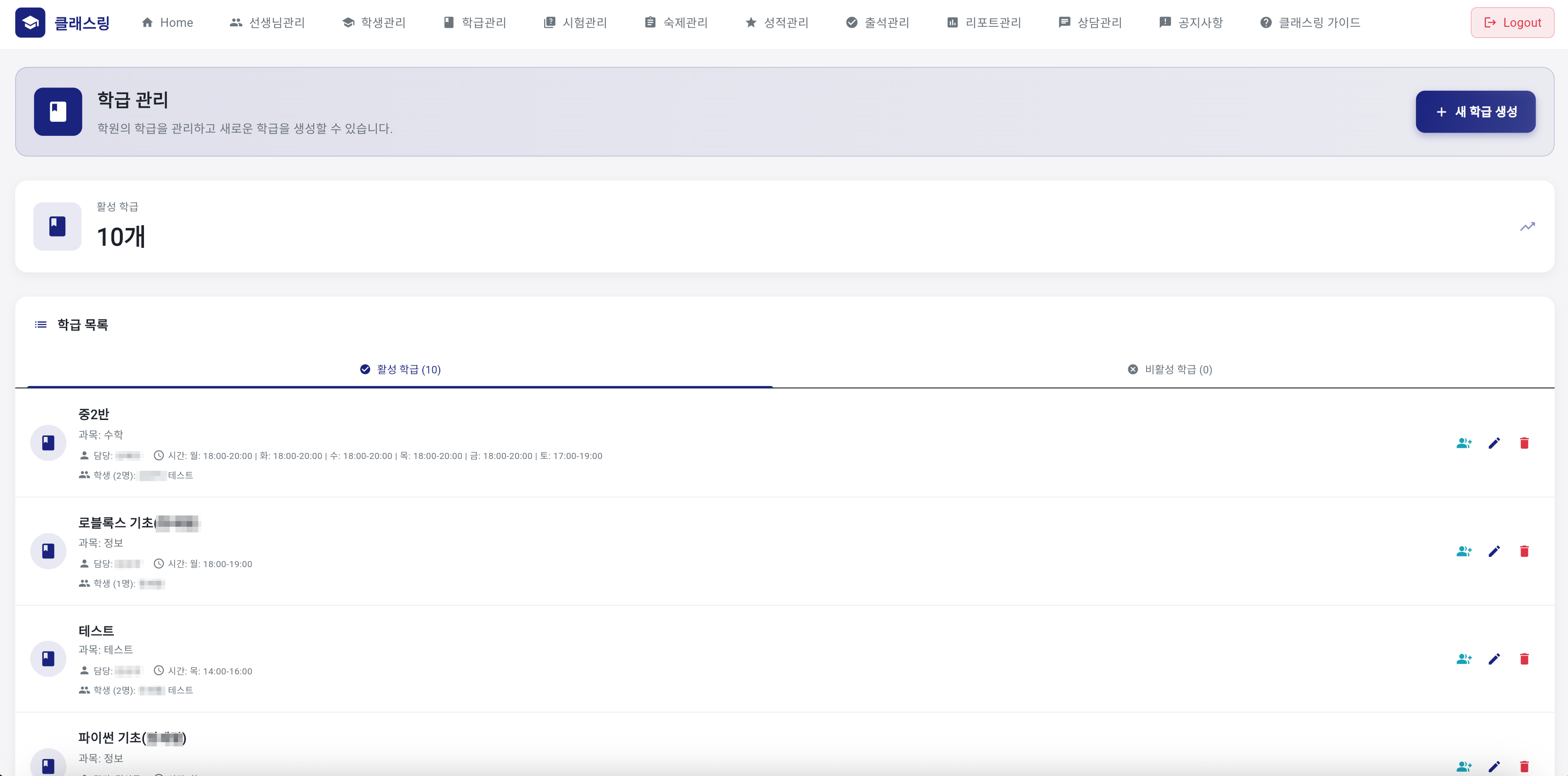Image resolution: width=1568 pixels, height=776 pixels.
Task: Click the 새 학급 생성 button
Action: 1475,111
